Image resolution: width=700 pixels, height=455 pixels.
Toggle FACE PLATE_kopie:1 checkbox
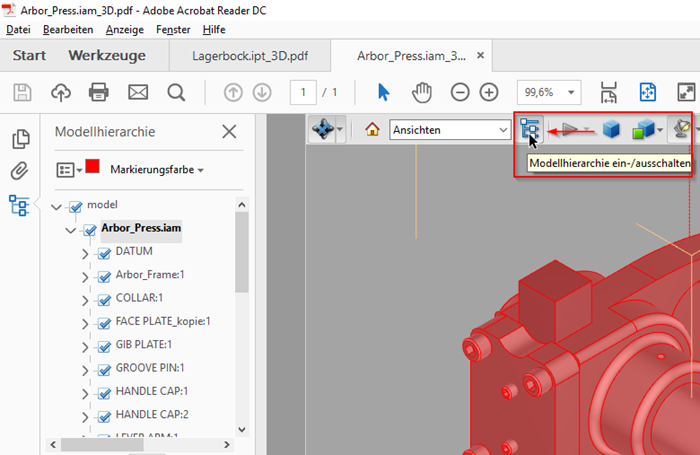[x=104, y=323]
